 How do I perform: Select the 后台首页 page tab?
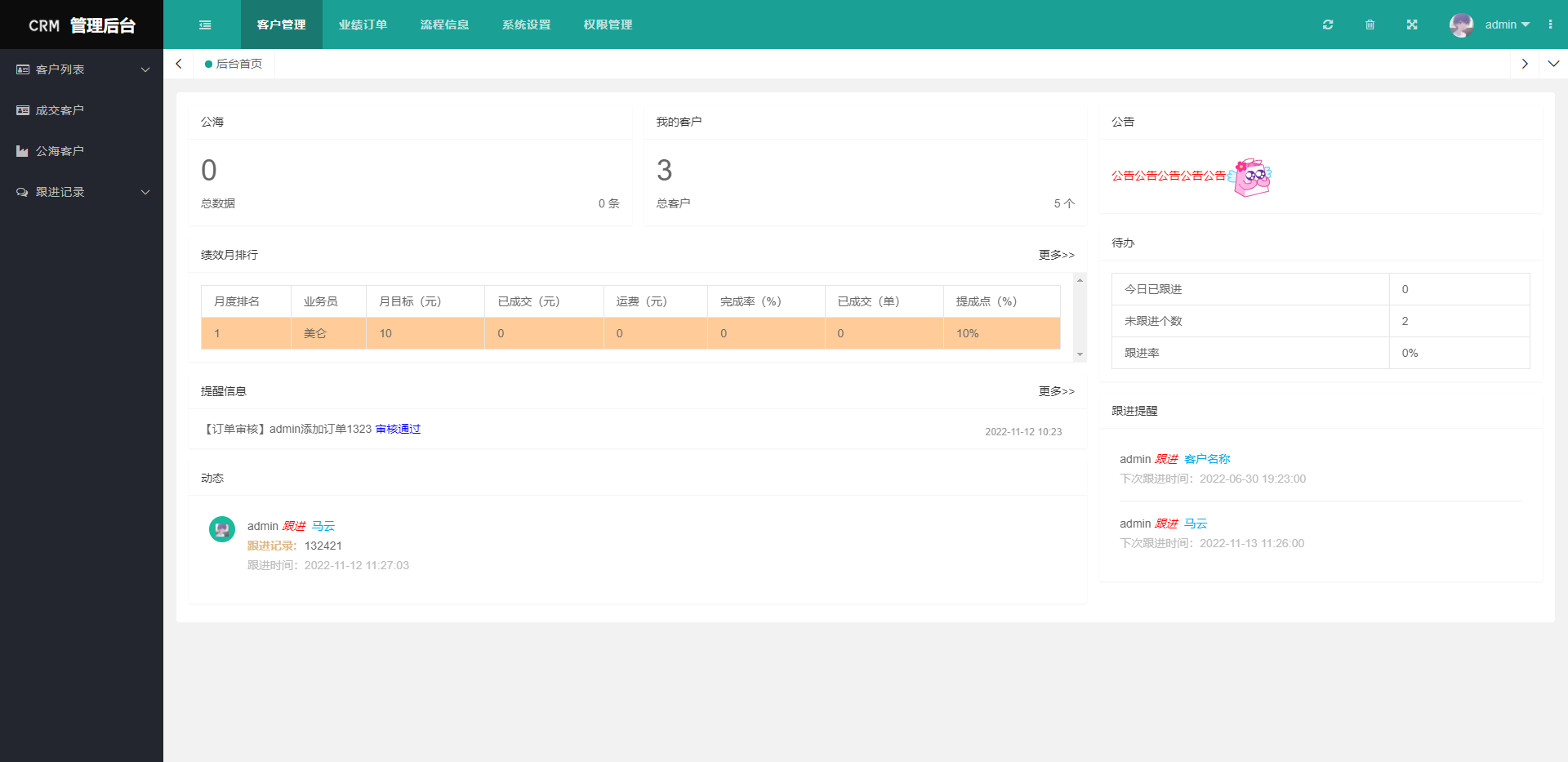tap(234, 64)
